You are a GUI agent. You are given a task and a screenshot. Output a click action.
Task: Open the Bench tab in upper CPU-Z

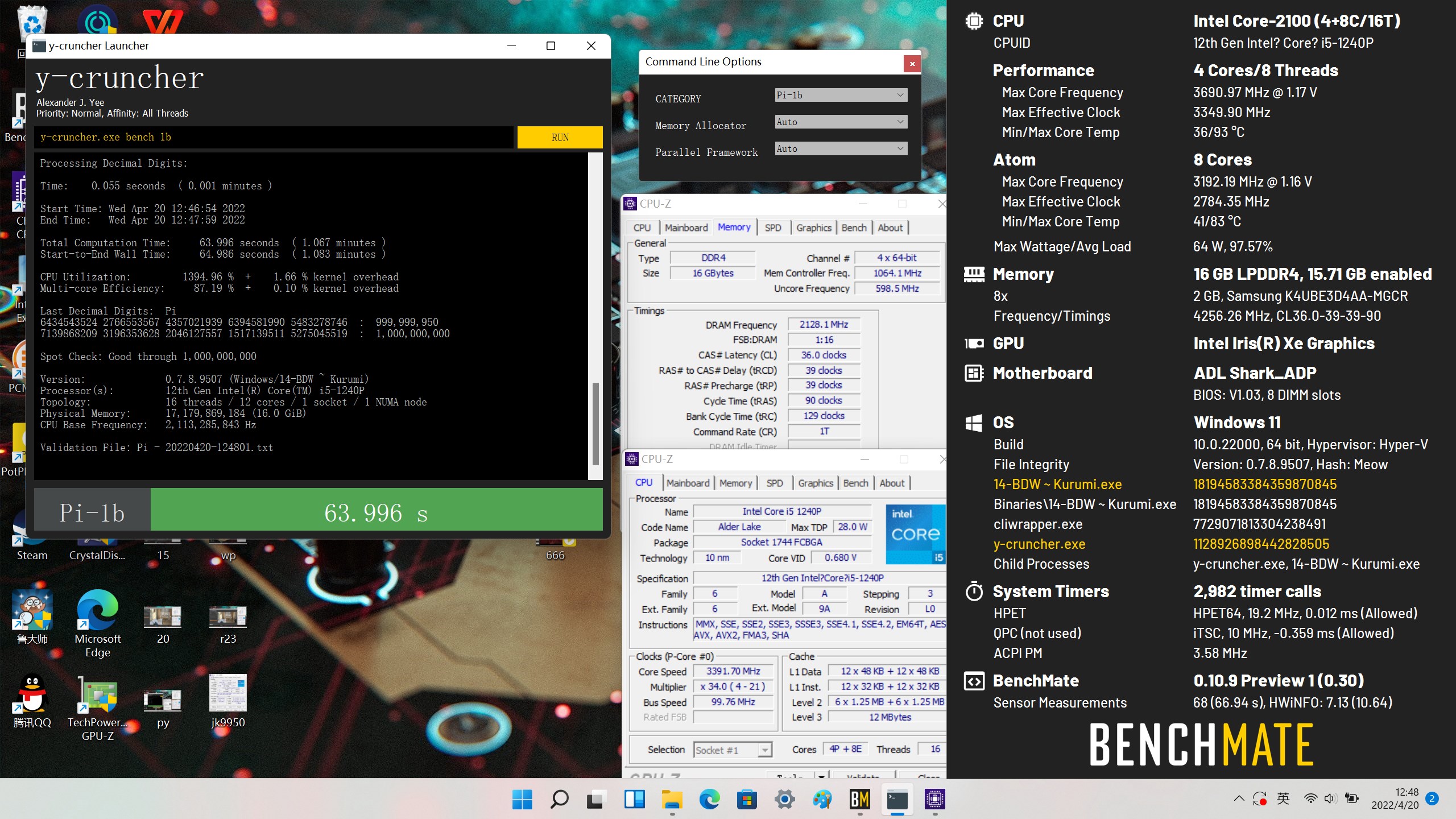coord(854,227)
